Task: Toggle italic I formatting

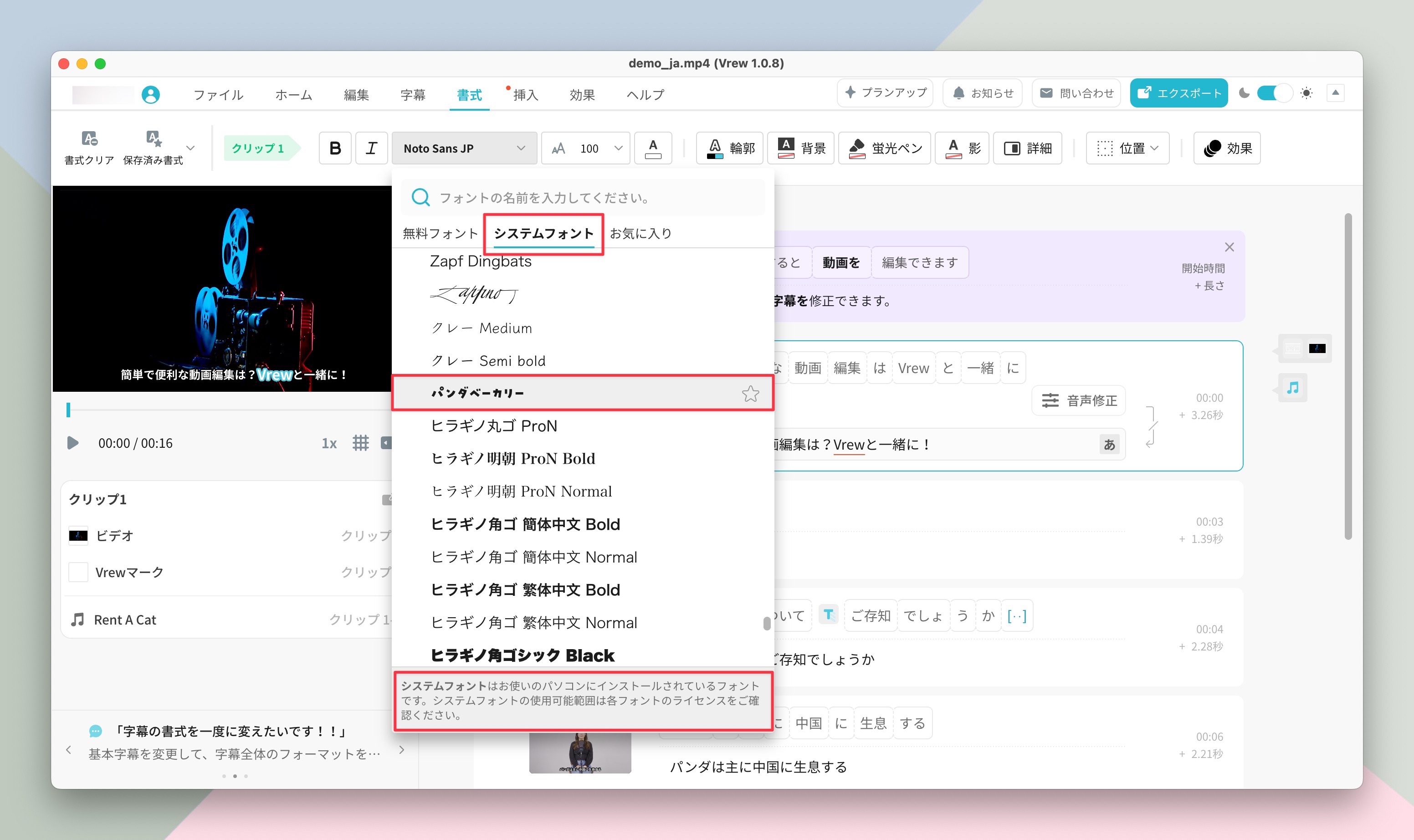Action: [371, 149]
